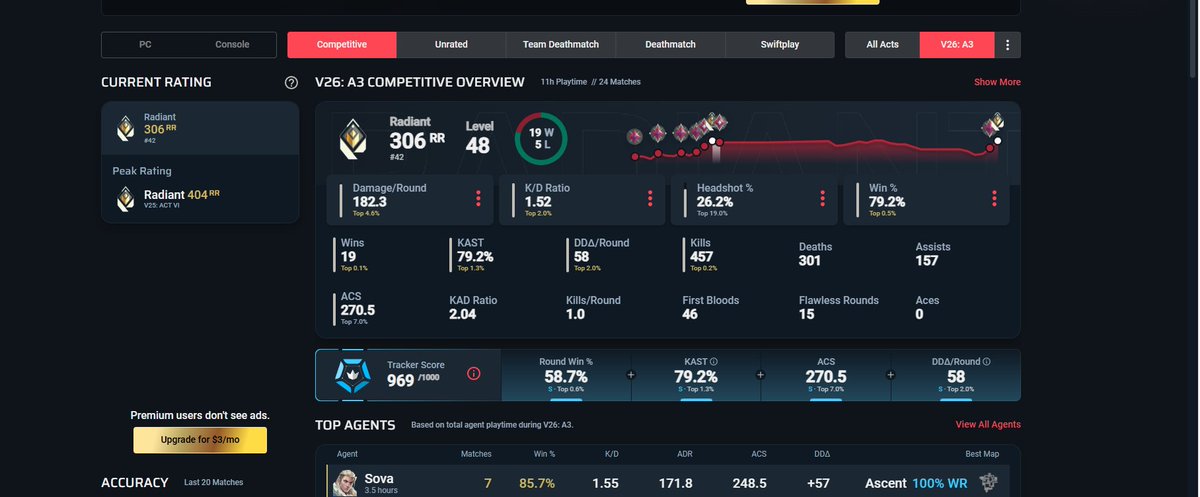Switch platform to PC
This screenshot has width=1200, height=497.
[x=145, y=45]
